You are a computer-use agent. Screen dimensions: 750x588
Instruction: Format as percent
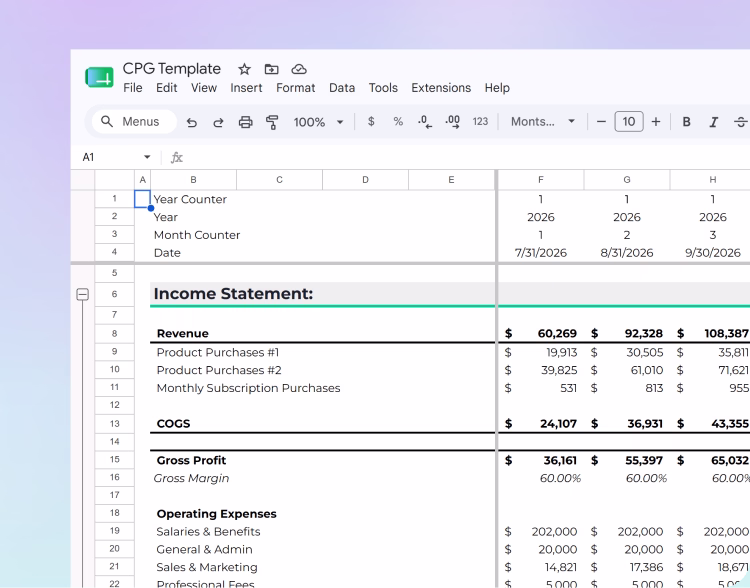[398, 122]
